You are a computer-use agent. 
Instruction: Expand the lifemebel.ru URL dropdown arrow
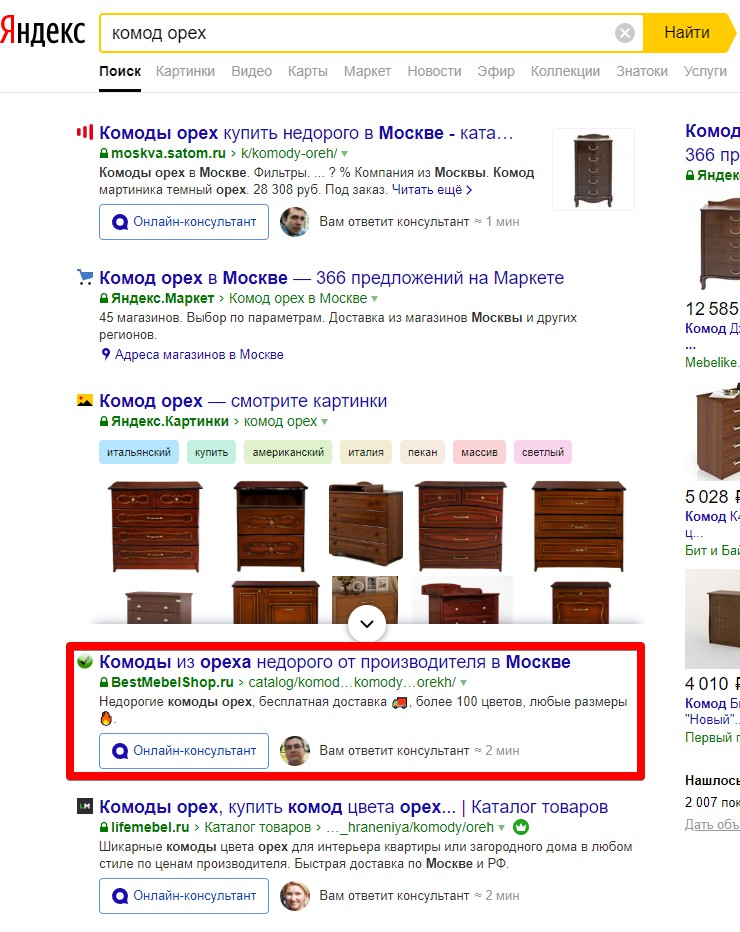(x=502, y=827)
